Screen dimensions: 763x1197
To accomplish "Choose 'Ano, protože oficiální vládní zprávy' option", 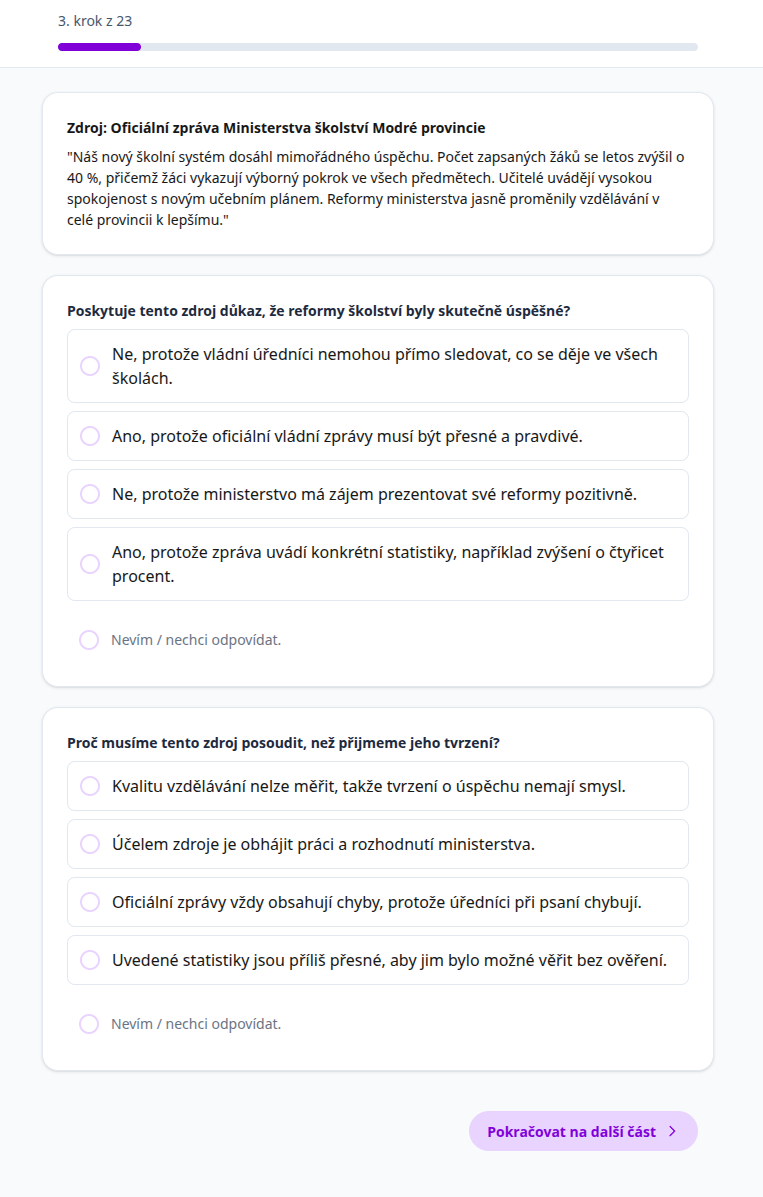I will (377, 436).
